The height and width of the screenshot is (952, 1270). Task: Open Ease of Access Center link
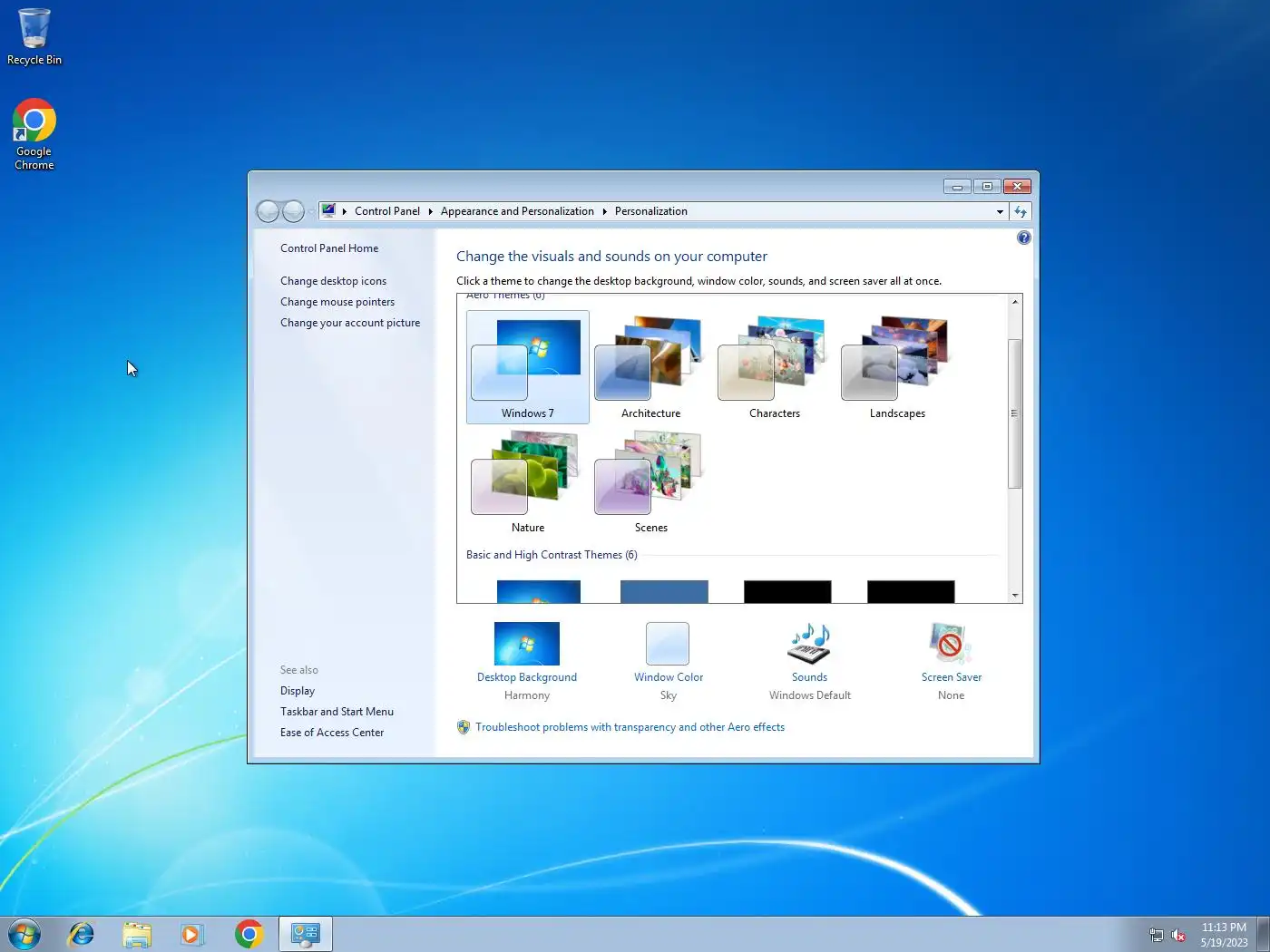tap(332, 733)
